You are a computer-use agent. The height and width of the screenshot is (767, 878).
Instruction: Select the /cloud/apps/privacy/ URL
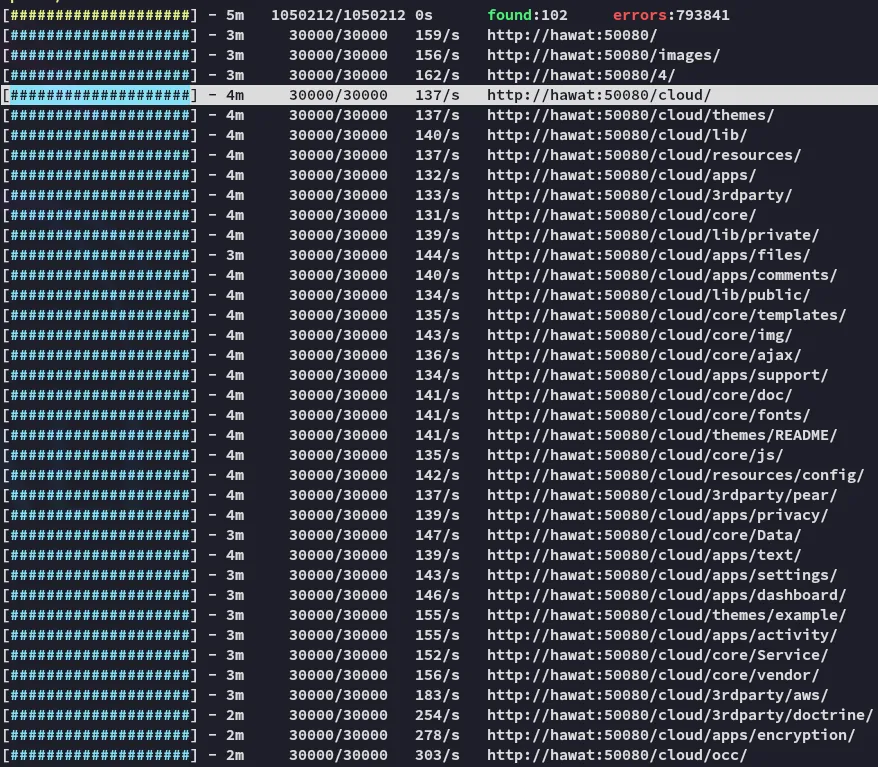coord(657,515)
